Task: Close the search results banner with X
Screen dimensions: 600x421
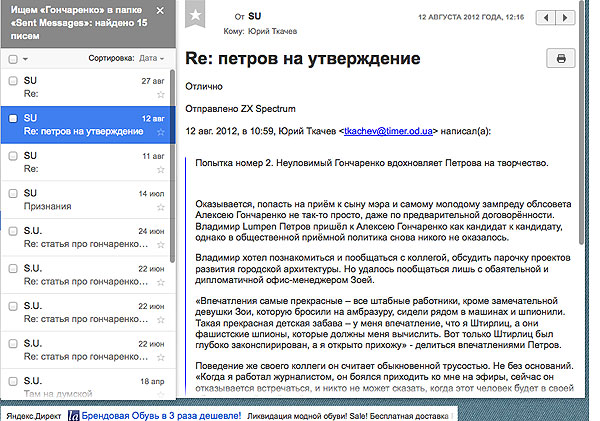Action: (x=159, y=11)
